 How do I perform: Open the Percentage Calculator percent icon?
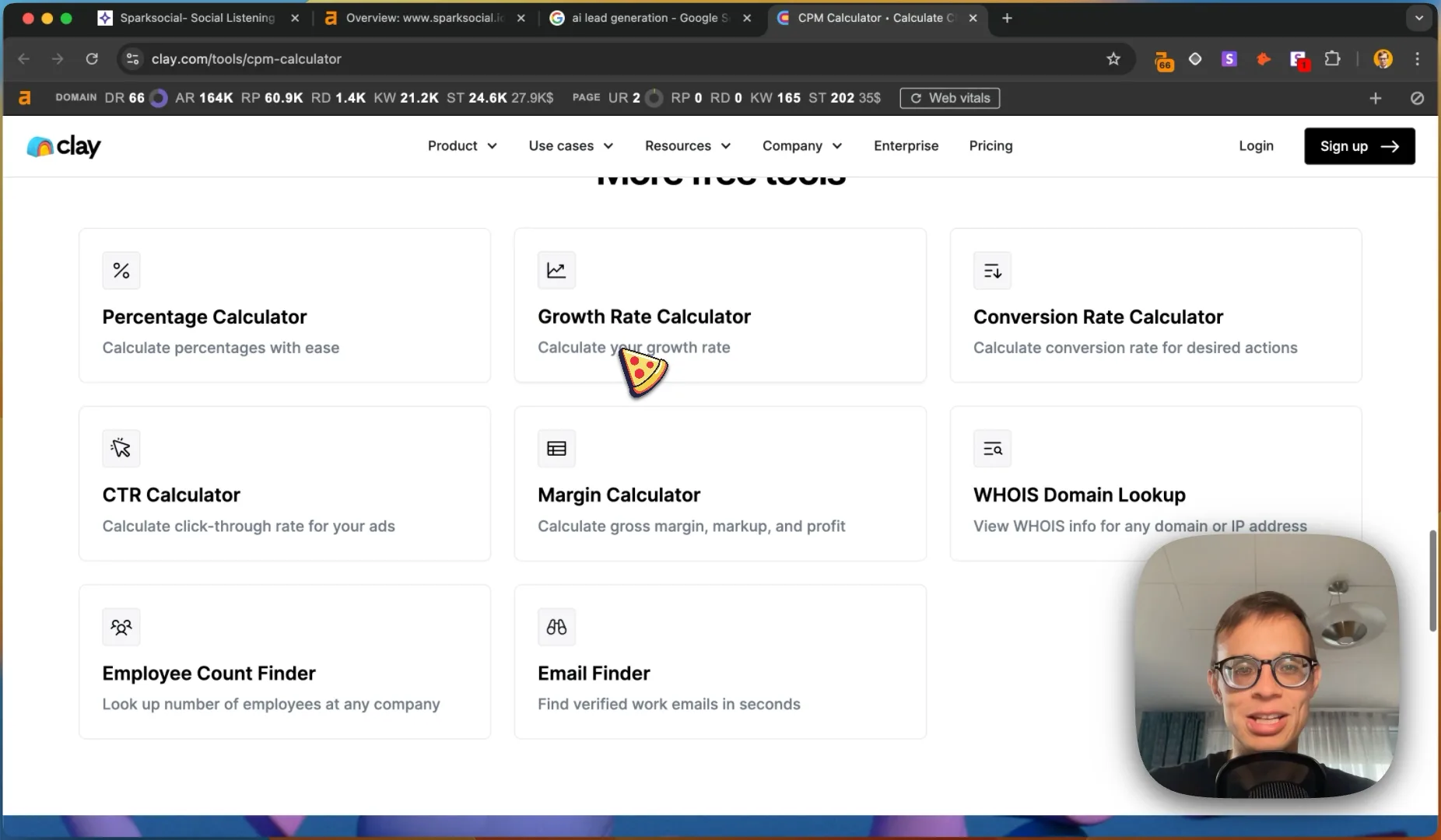tap(121, 271)
